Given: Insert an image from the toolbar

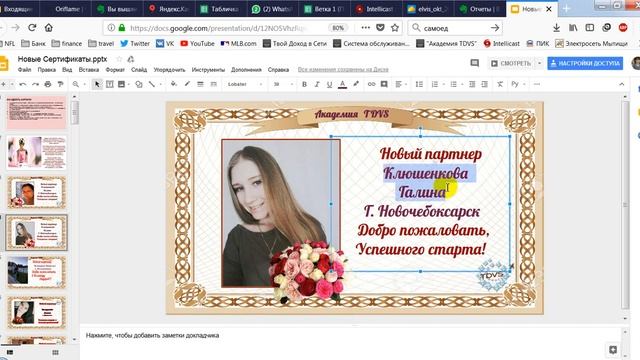Looking at the screenshot, I should tap(121, 84).
